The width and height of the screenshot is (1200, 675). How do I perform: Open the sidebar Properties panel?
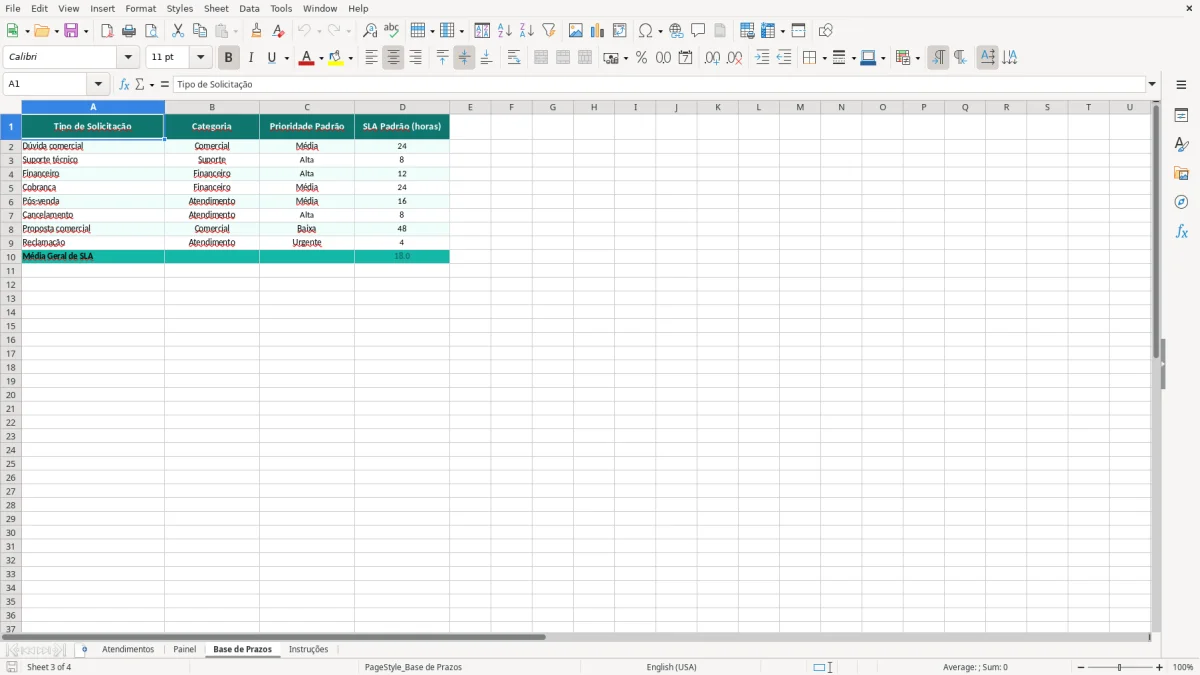[1181, 115]
